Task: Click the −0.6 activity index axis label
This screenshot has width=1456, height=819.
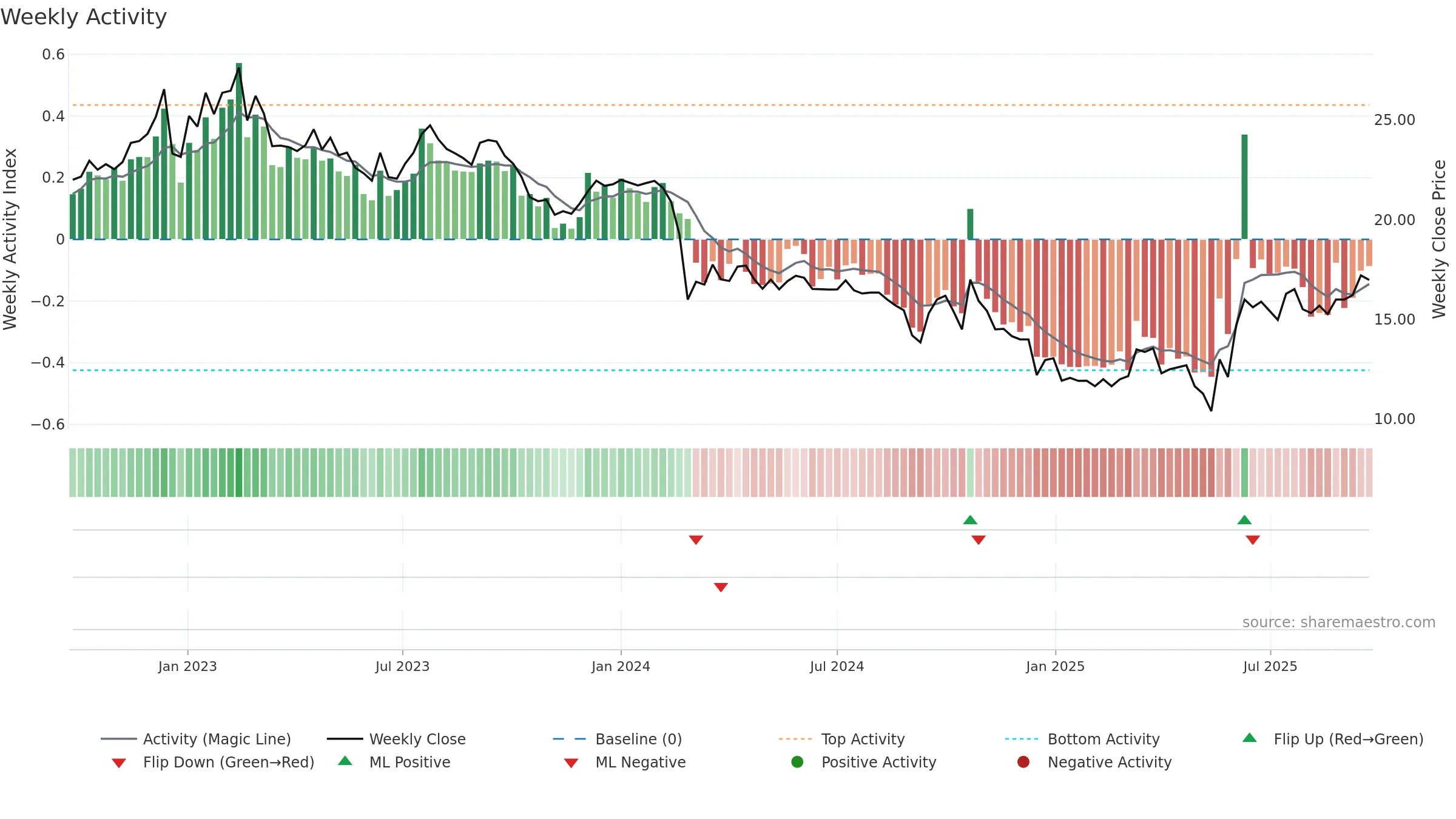Action: [47, 424]
